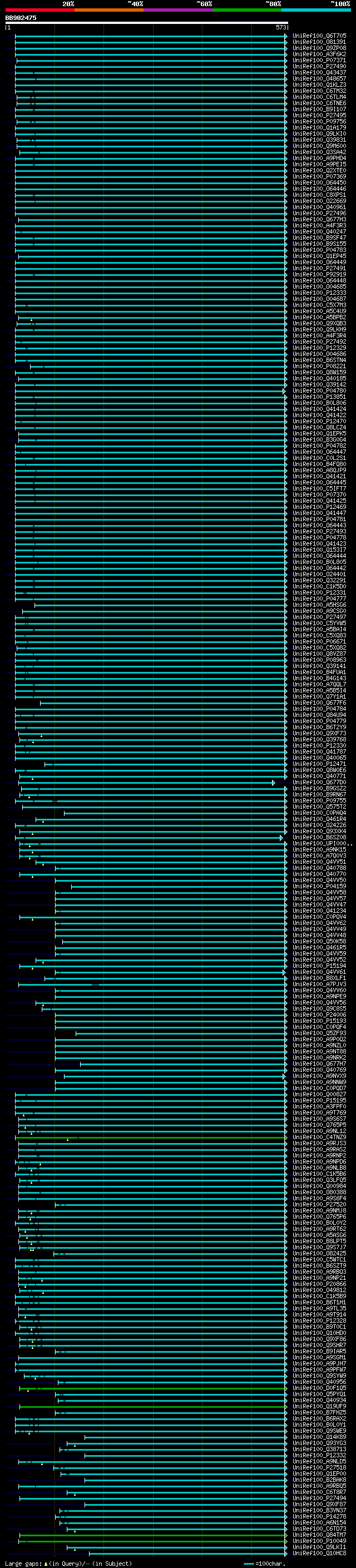Viewport: 356px width, 1568px height.
Task: Select label UniRef100_Q3SA42
Action: [319, 152]
